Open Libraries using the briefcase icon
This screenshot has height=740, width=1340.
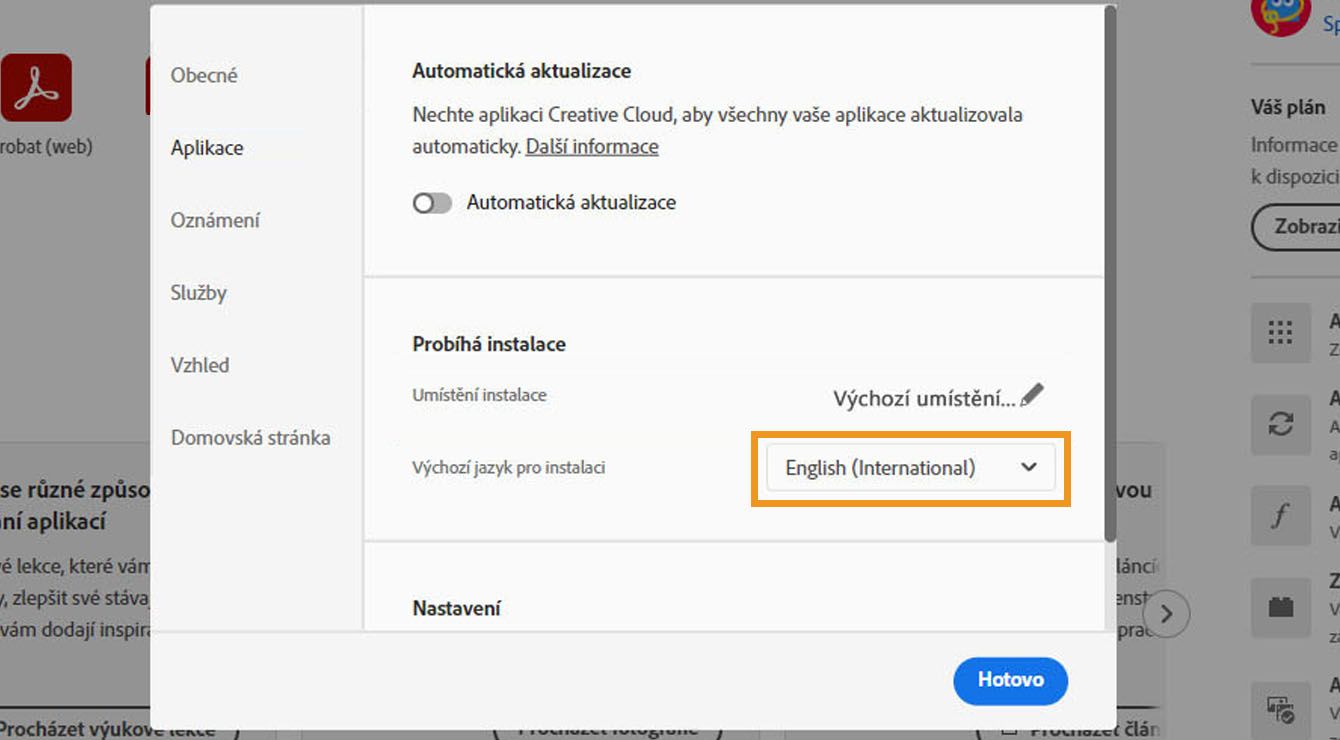[x=1281, y=607]
